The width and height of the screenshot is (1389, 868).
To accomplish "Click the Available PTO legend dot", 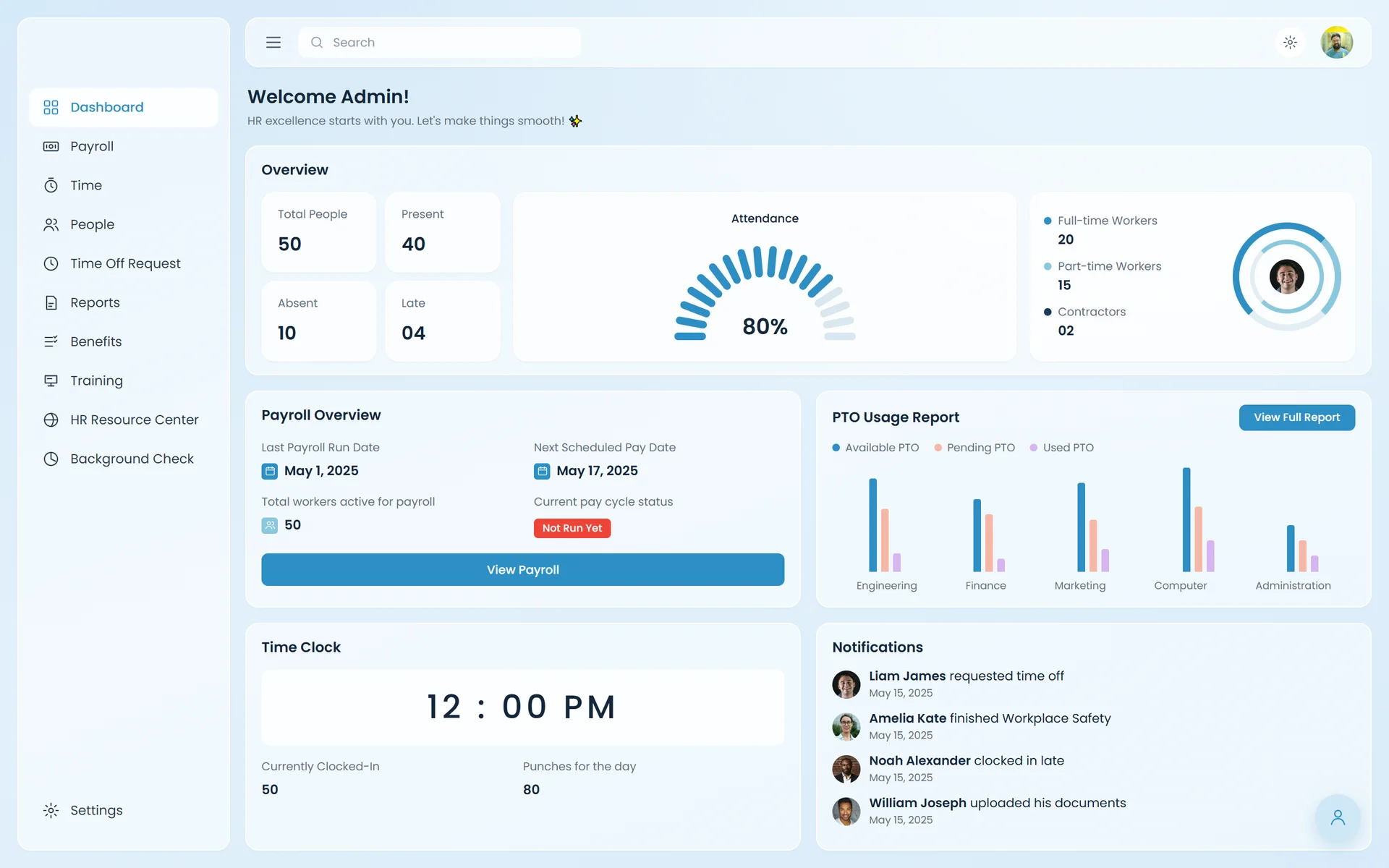I will click(x=836, y=448).
